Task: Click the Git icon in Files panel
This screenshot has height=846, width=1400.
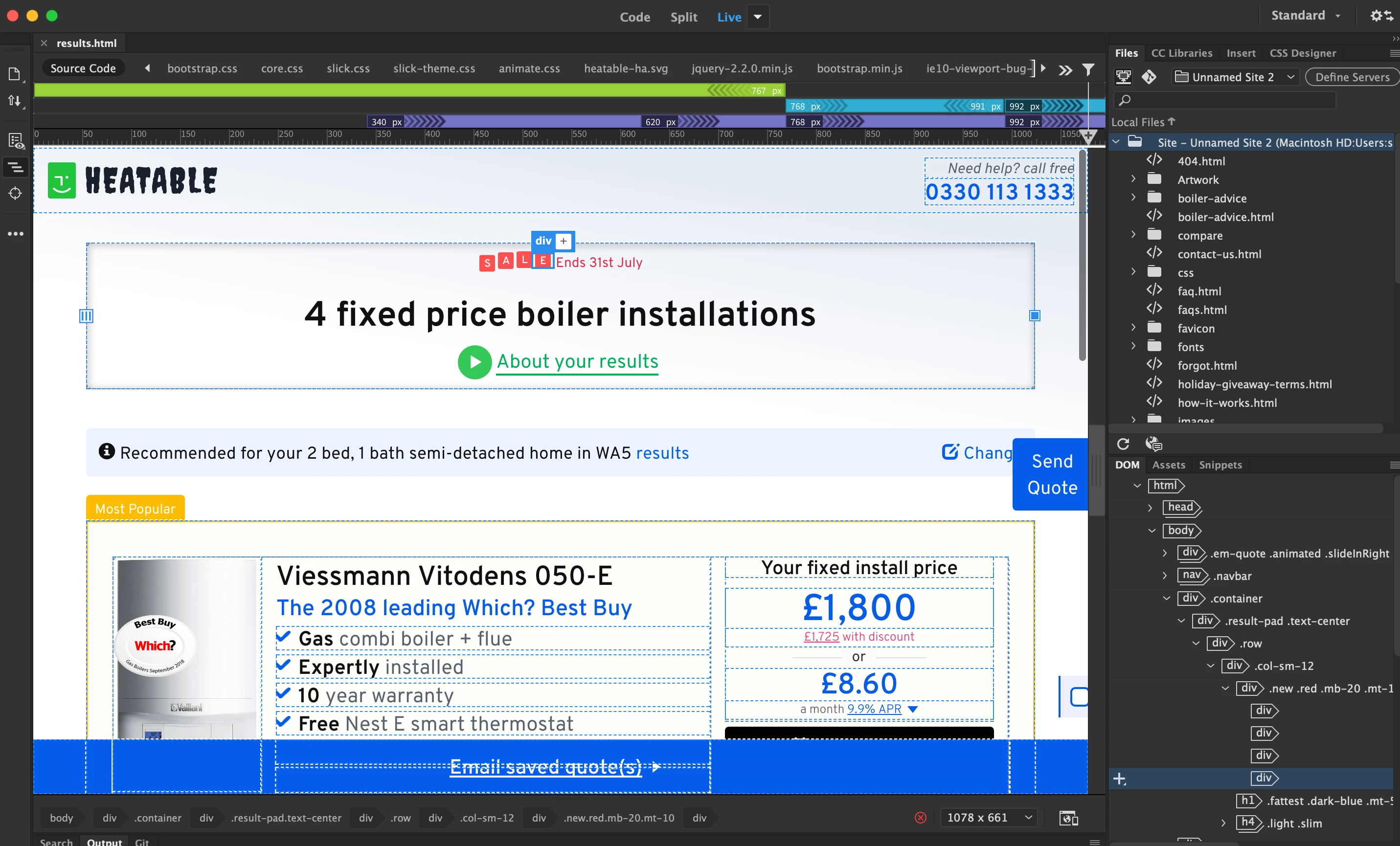Action: coord(1149,77)
